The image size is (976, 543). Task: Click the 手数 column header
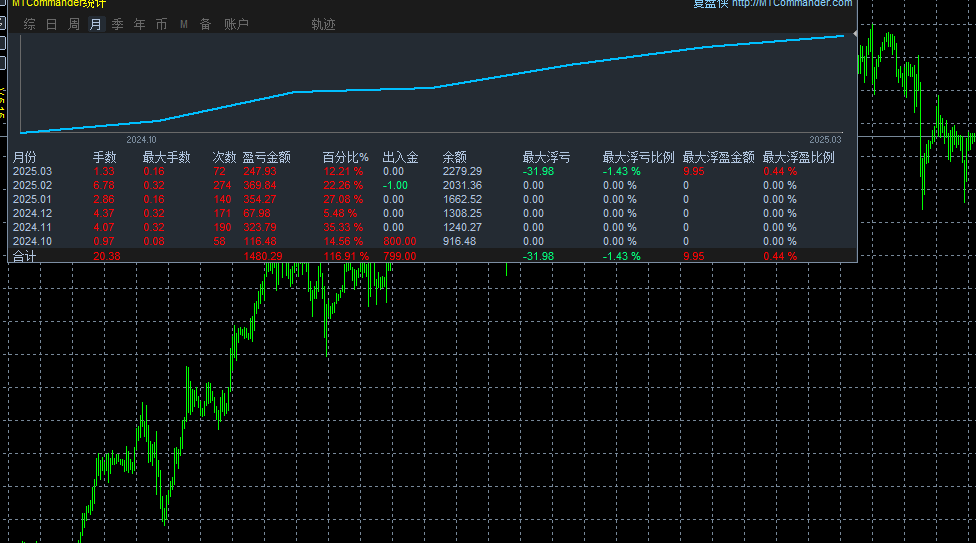[x=105, y=158]
